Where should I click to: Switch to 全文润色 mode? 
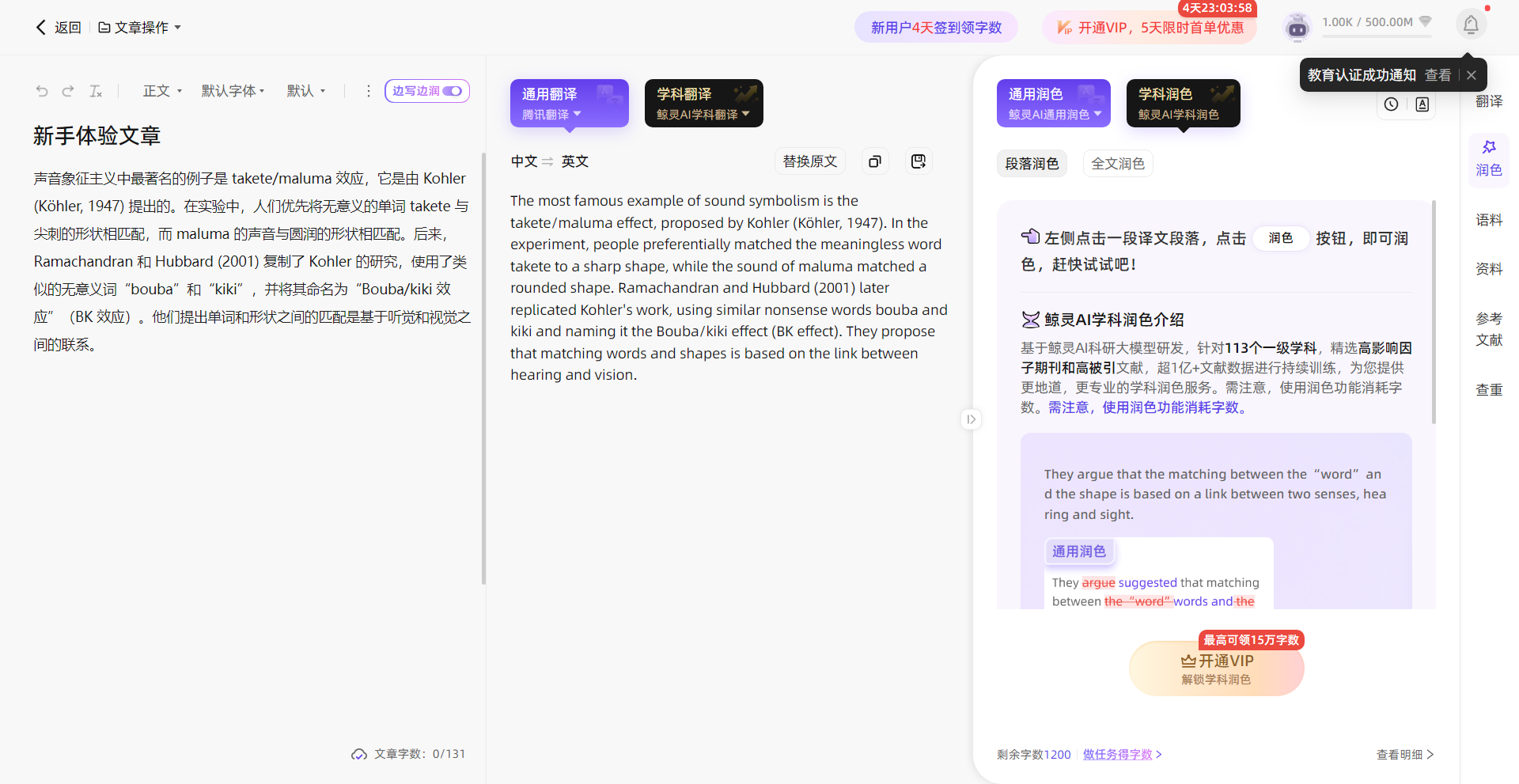1118,164
